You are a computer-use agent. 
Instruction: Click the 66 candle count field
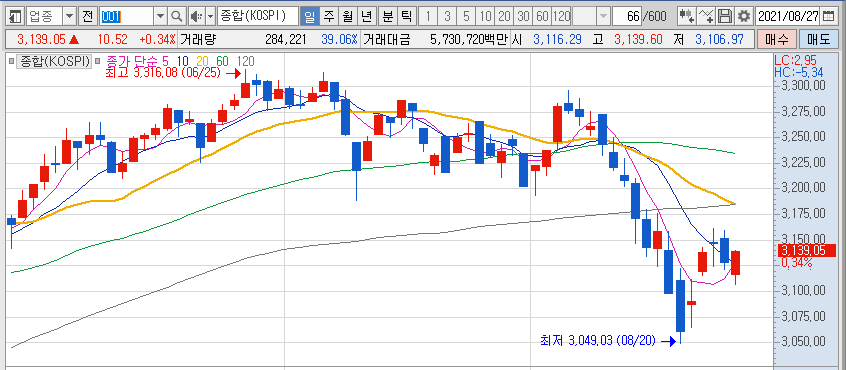click(627, 16)
